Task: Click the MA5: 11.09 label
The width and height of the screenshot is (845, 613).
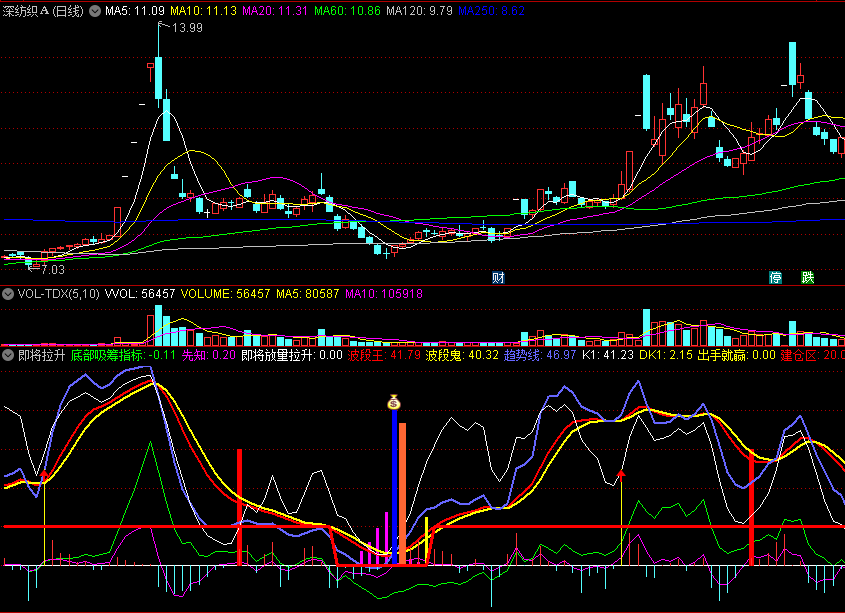Action: [135, 11]
